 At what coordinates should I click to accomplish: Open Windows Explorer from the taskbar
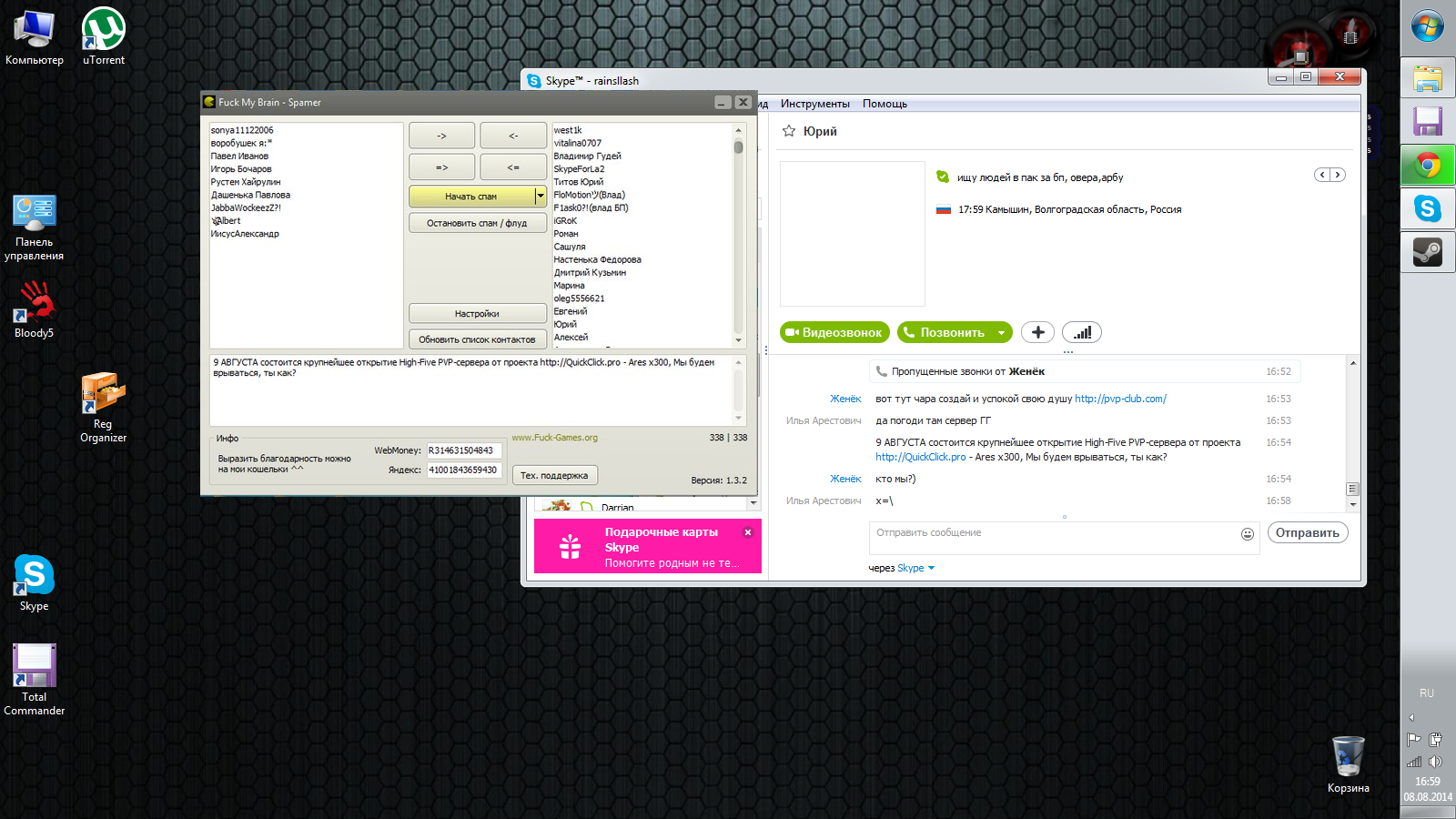pos(1428,78)
